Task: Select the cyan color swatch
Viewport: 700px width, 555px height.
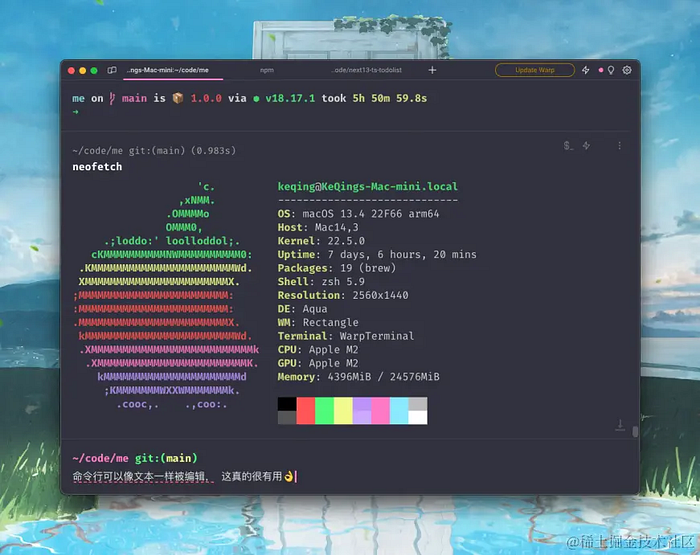Action: (x=399, y=410)
